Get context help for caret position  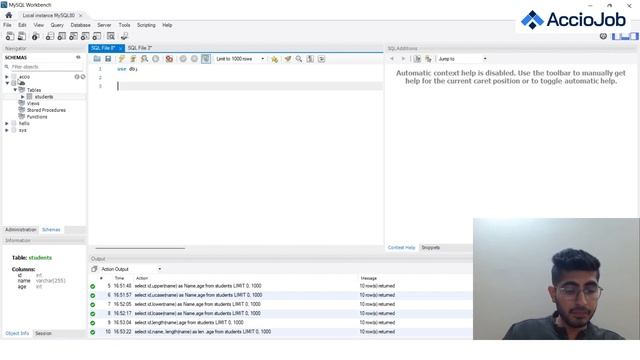point(417,59)
